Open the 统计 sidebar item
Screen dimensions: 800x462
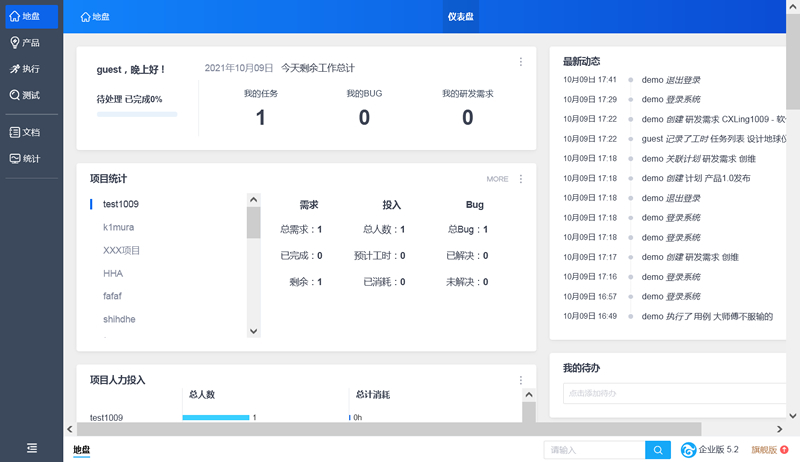click(x=31, y=159)
